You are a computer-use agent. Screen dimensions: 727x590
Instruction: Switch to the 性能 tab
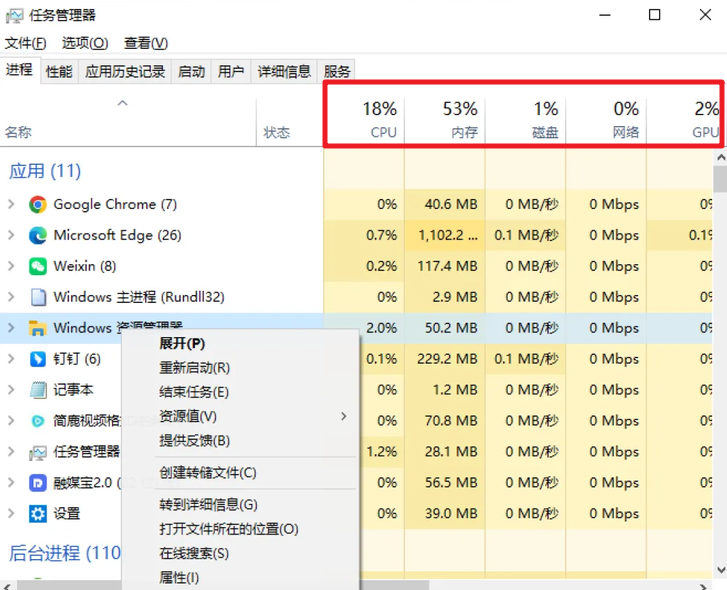pos(59,71)
